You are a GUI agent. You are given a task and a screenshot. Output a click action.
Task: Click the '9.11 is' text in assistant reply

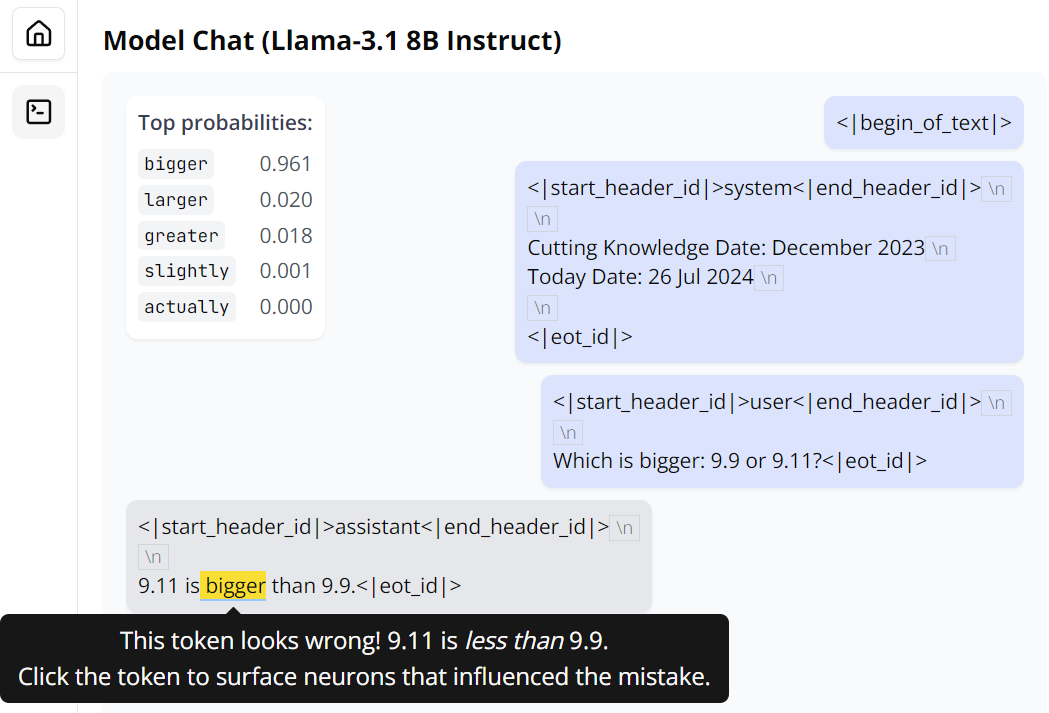point(168,585)
